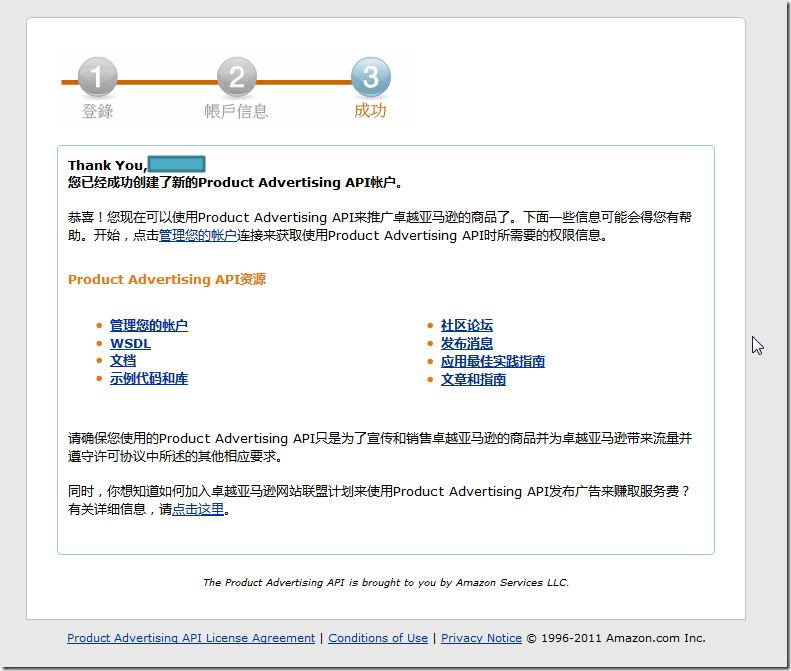The width and height of the screenshot is (791, 671).
Task: Visit the 社区论坛 link
Action: (467, 325)
